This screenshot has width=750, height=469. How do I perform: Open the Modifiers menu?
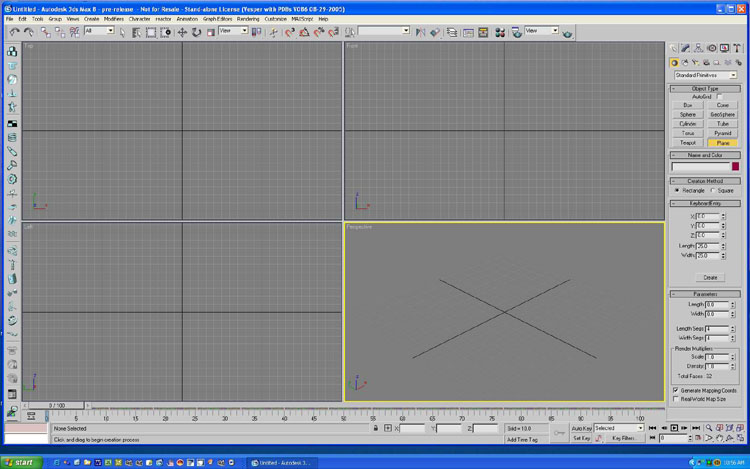point(114,19)
